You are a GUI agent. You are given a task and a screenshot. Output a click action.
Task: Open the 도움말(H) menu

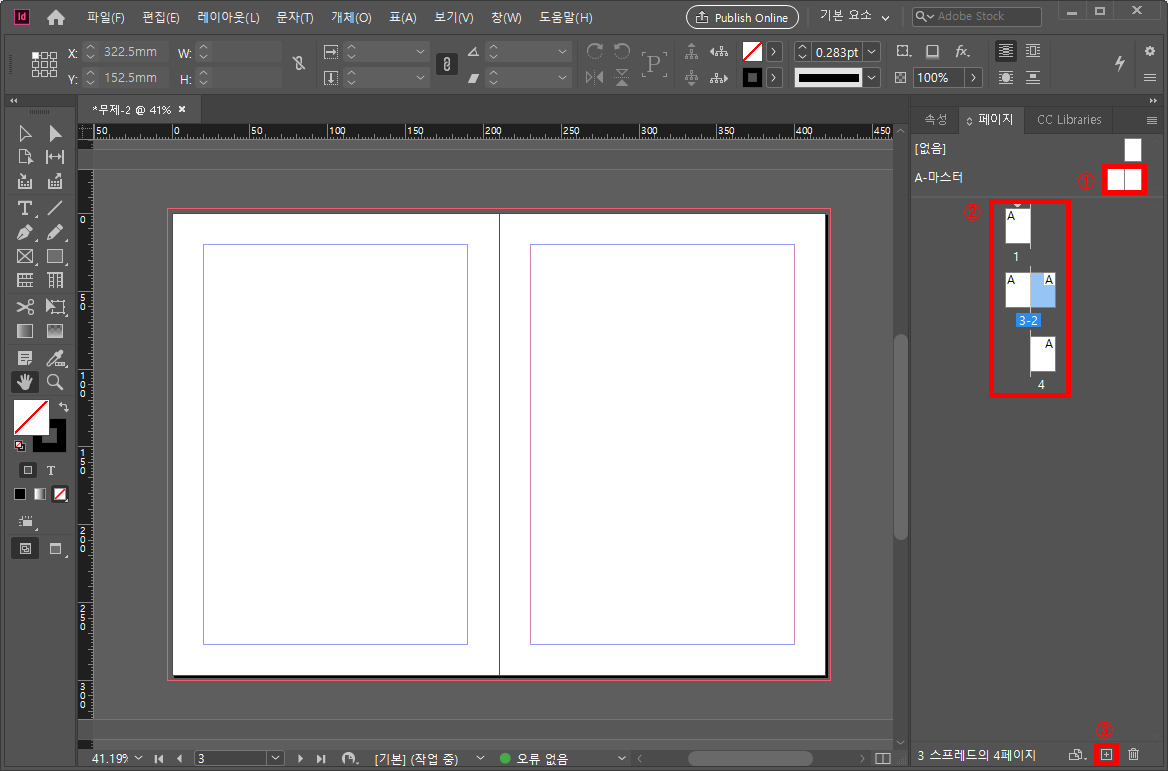(566, 17)
